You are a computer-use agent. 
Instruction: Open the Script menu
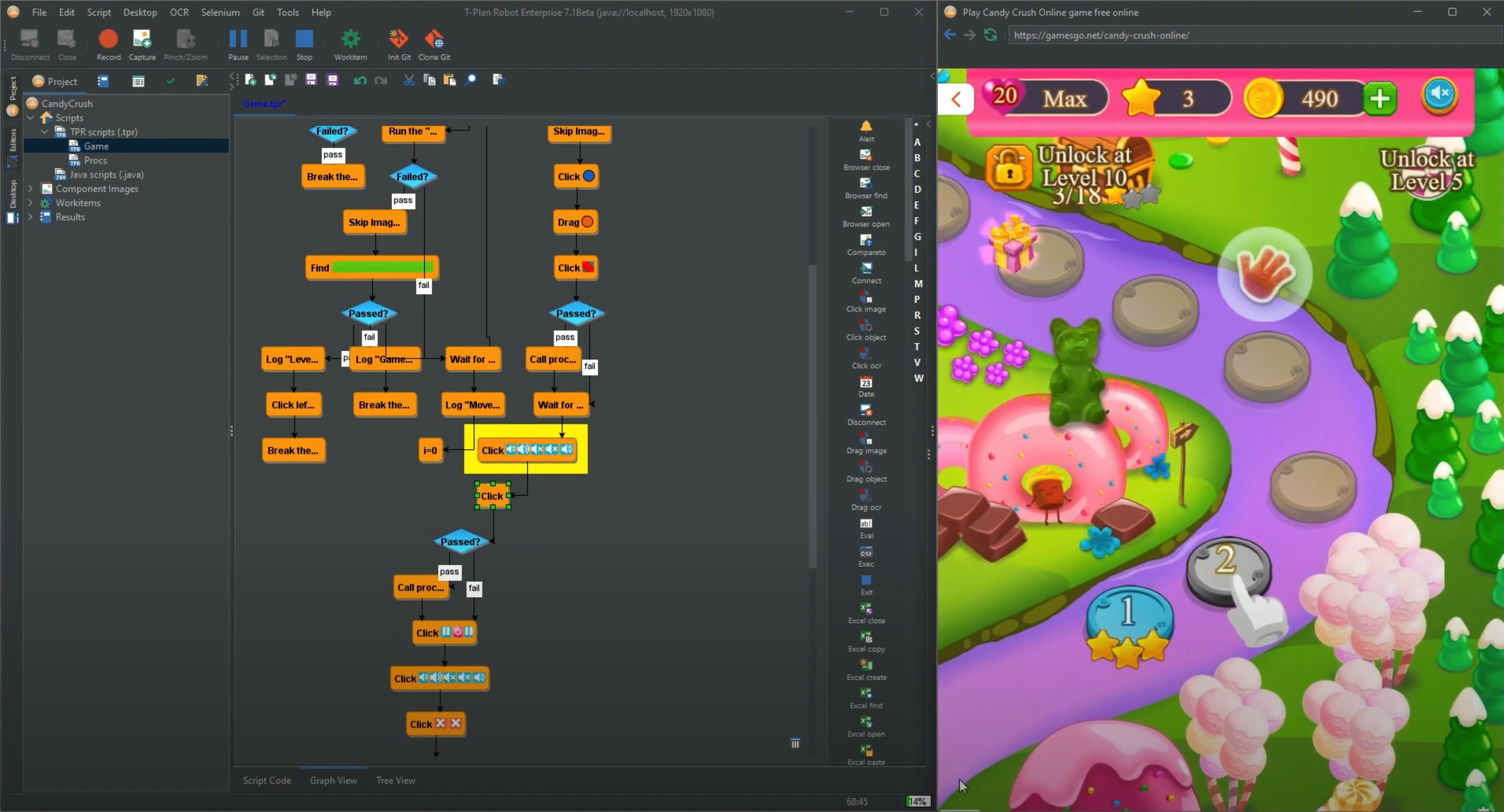point(99,12)
